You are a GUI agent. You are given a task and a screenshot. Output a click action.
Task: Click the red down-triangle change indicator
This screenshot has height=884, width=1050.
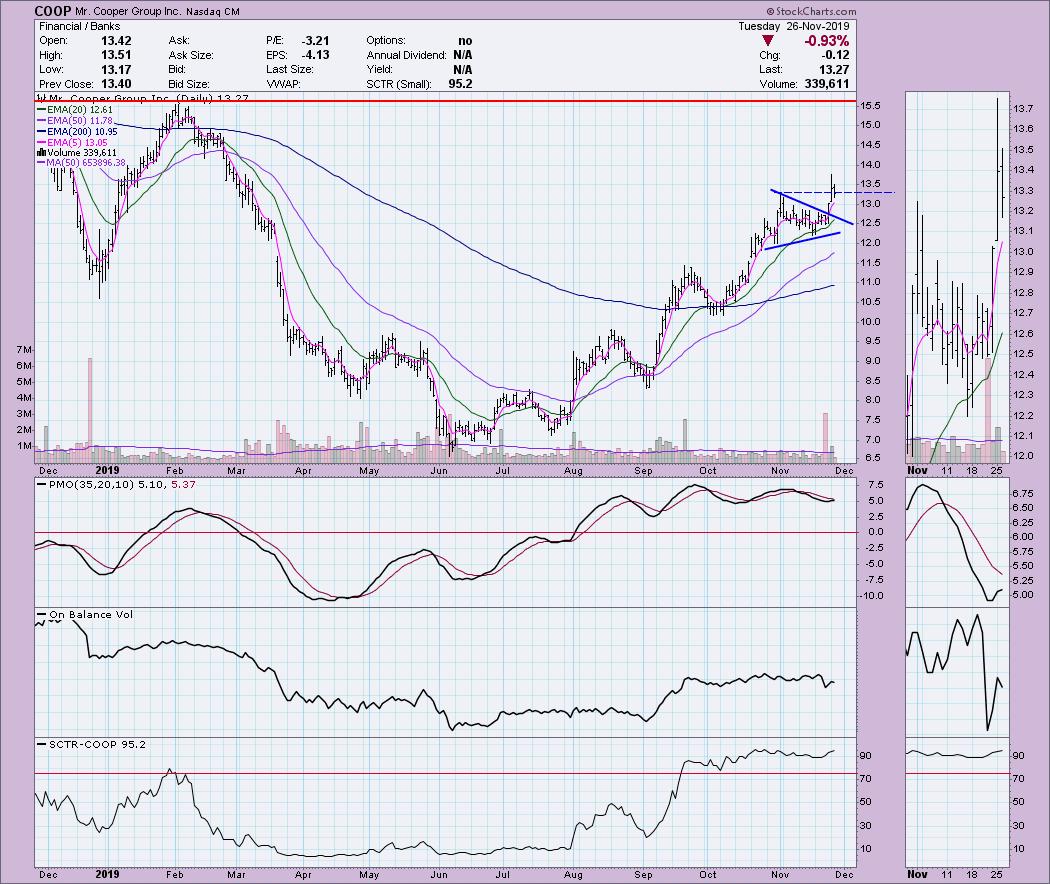pyautogui.click(x=768, y=41)
